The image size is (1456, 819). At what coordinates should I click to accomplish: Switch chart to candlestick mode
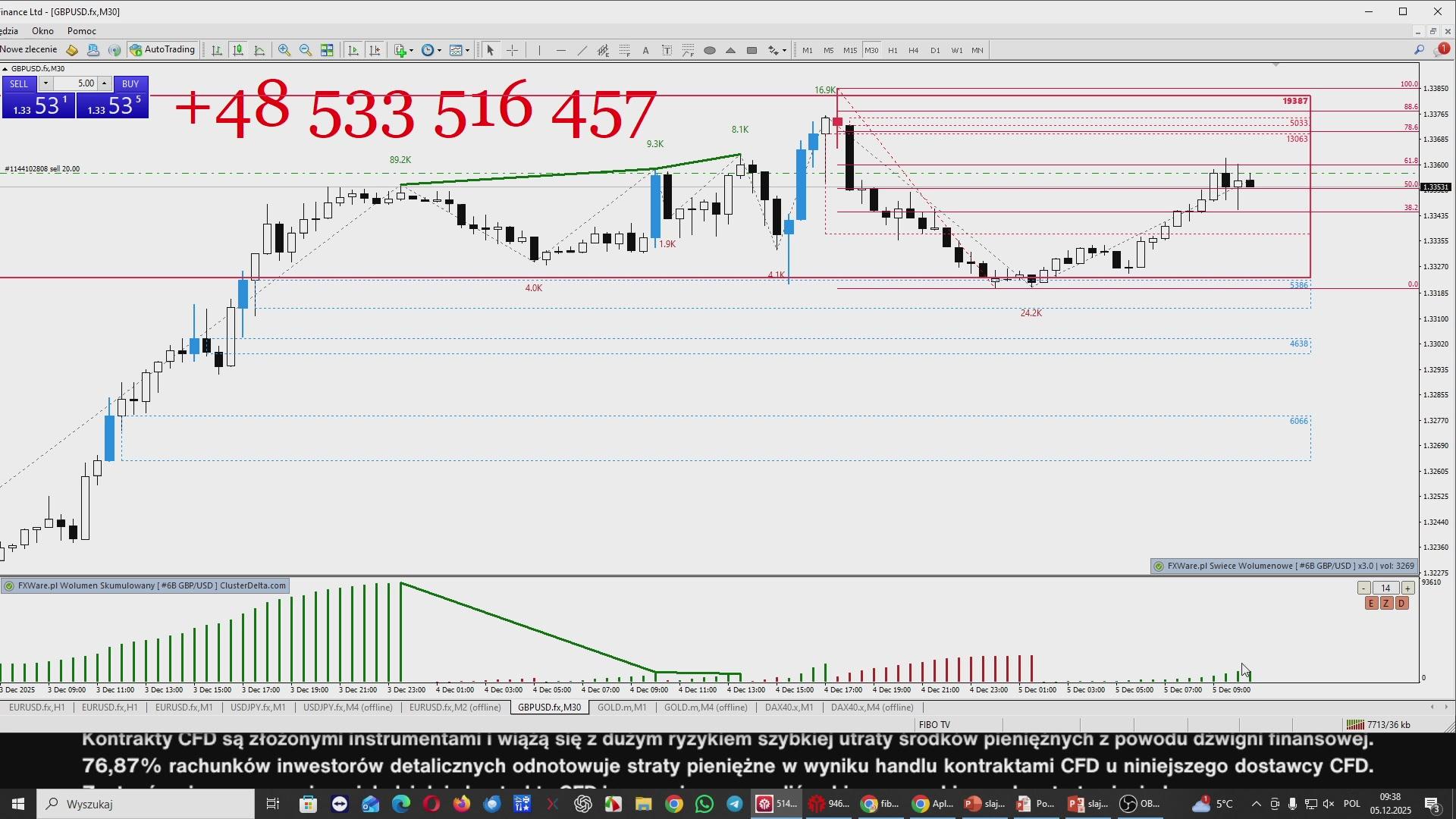pos(238,50)
